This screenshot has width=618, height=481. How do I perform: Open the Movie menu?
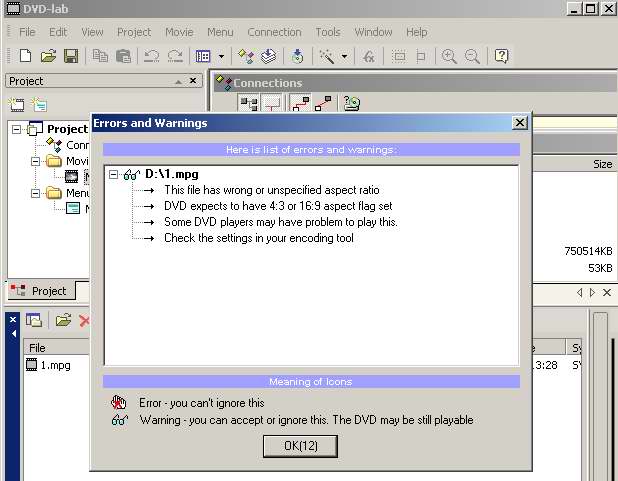click(179, 32)
